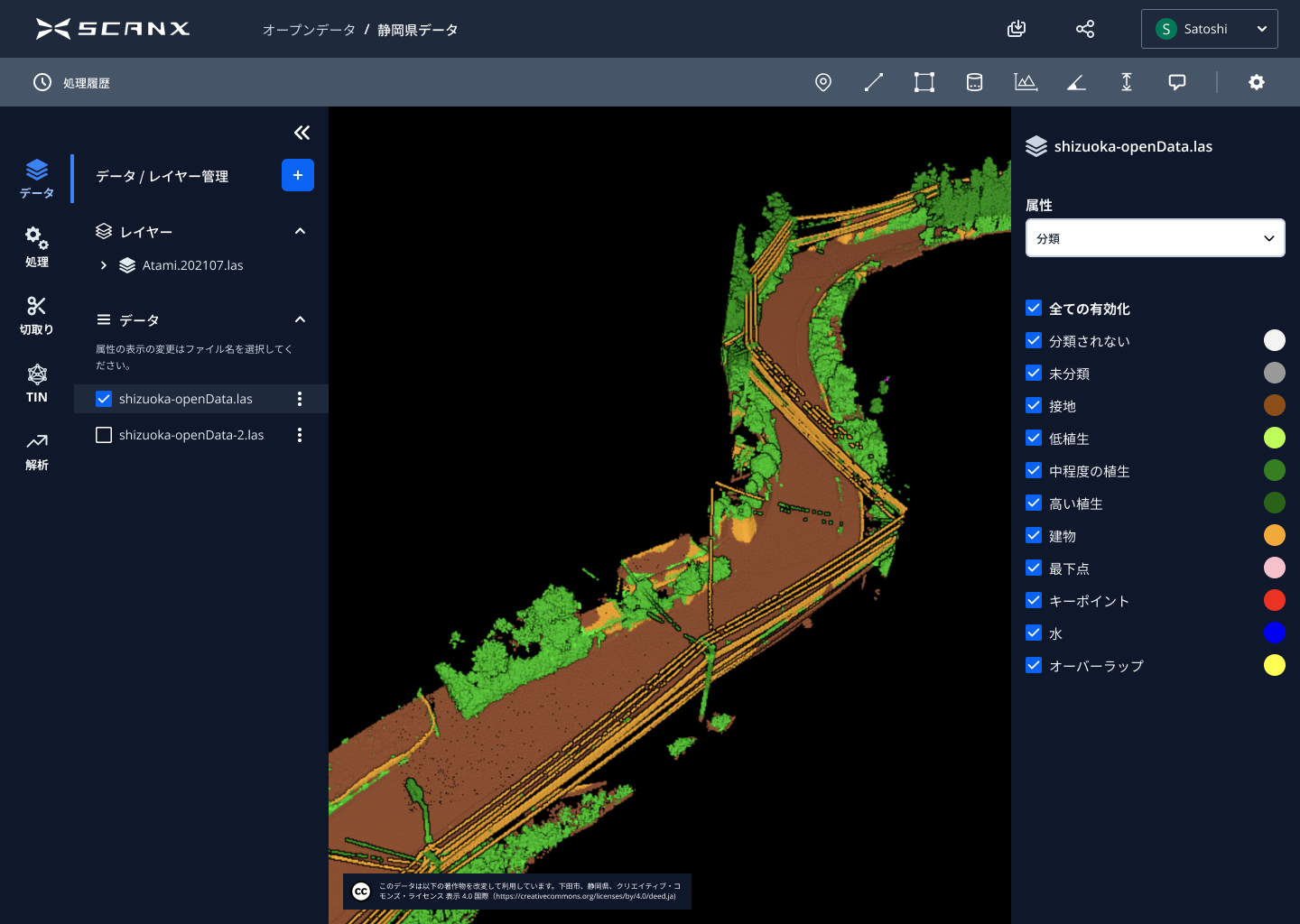Select the line distance measurement tool
The height and width of the screenshot is (924, 1300).
coord(873,82)
